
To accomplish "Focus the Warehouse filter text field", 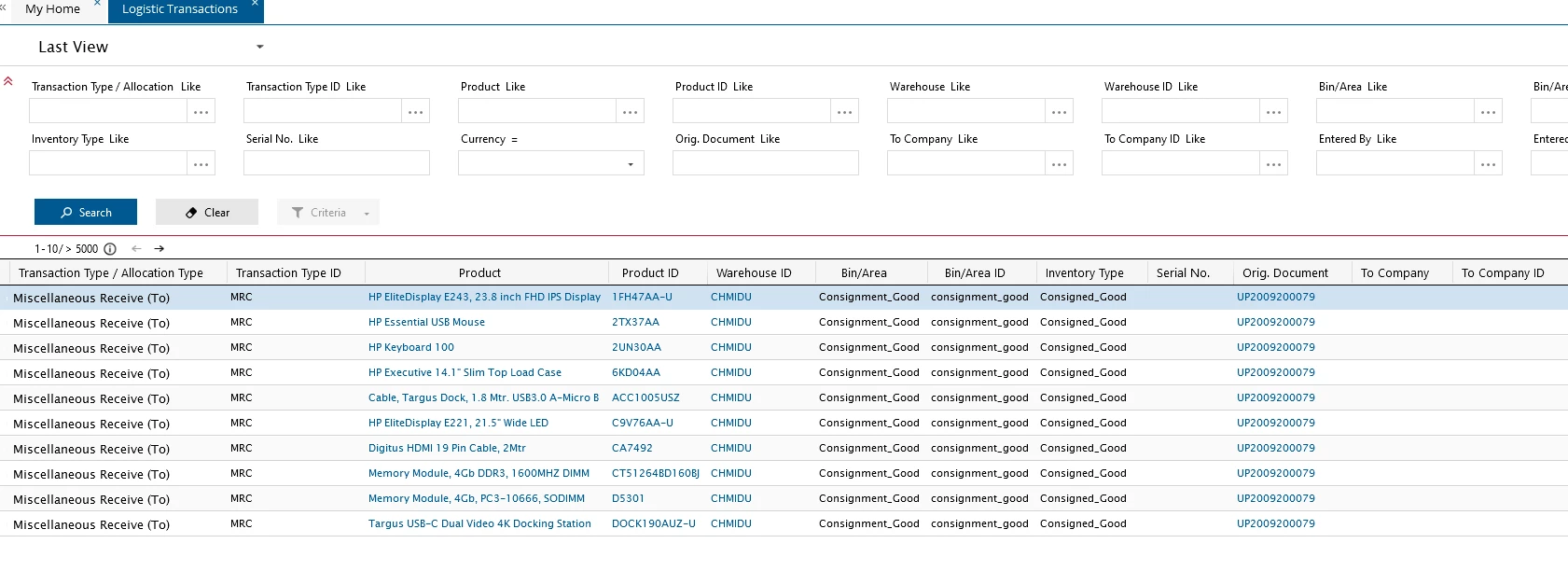I will (966, 111).
